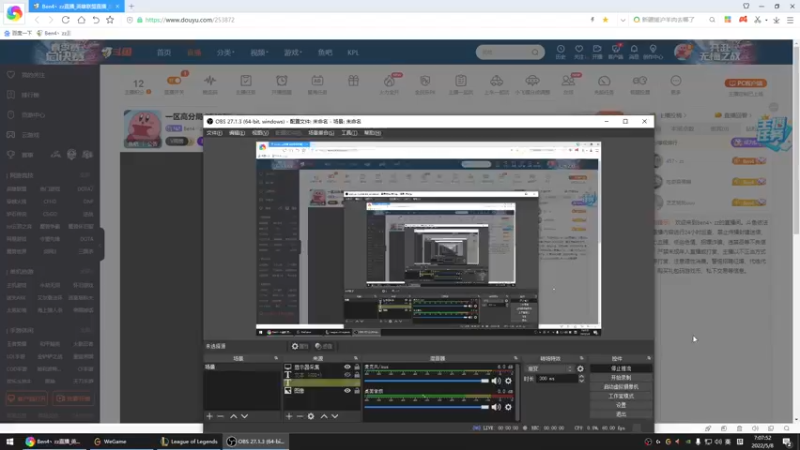This screenshot has height=450, width=800.
Task: Toggle lock on Display Capture source
Action: click(x=357, y=367)
